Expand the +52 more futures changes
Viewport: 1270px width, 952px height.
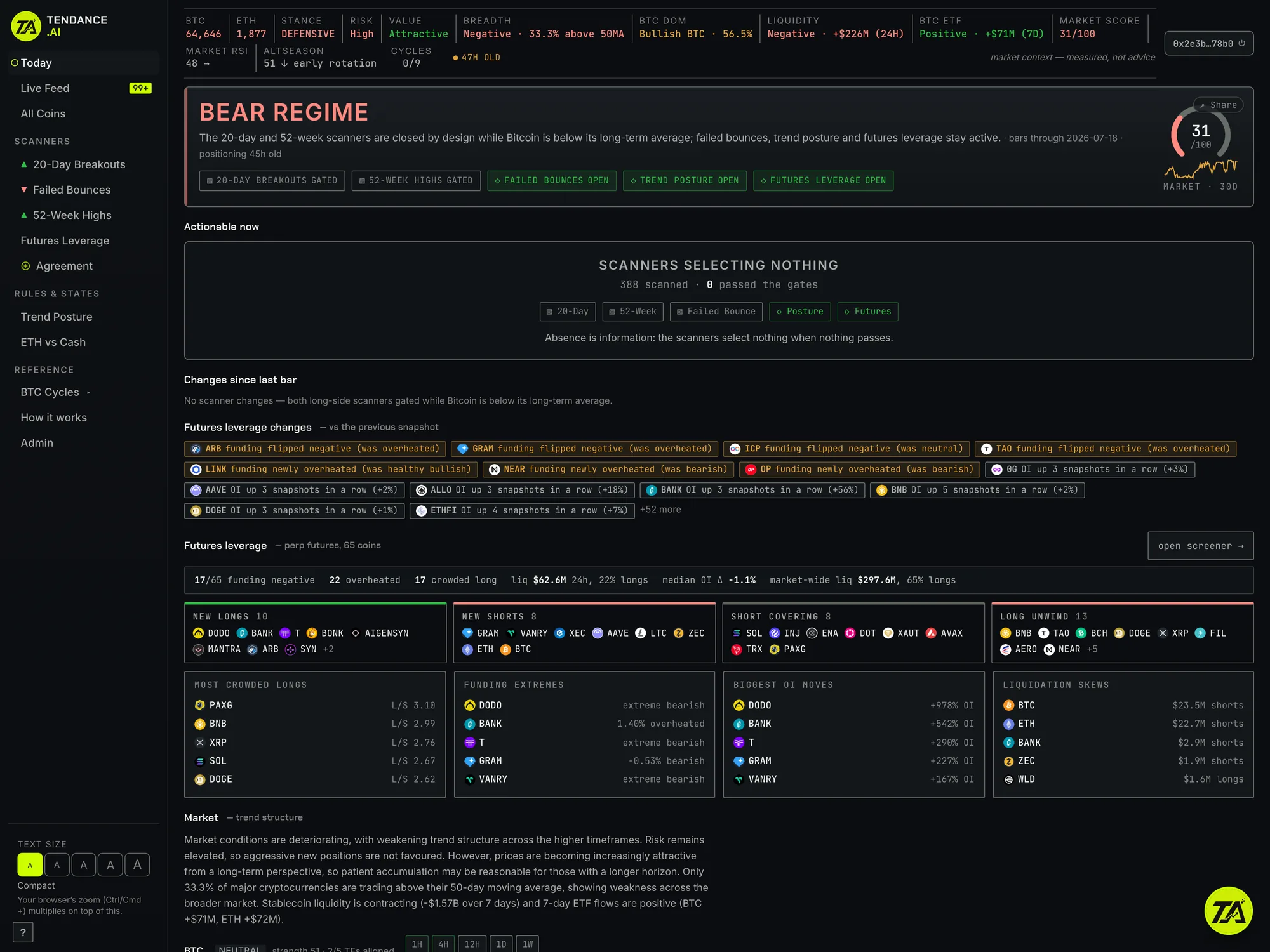(x=660, y=510)
